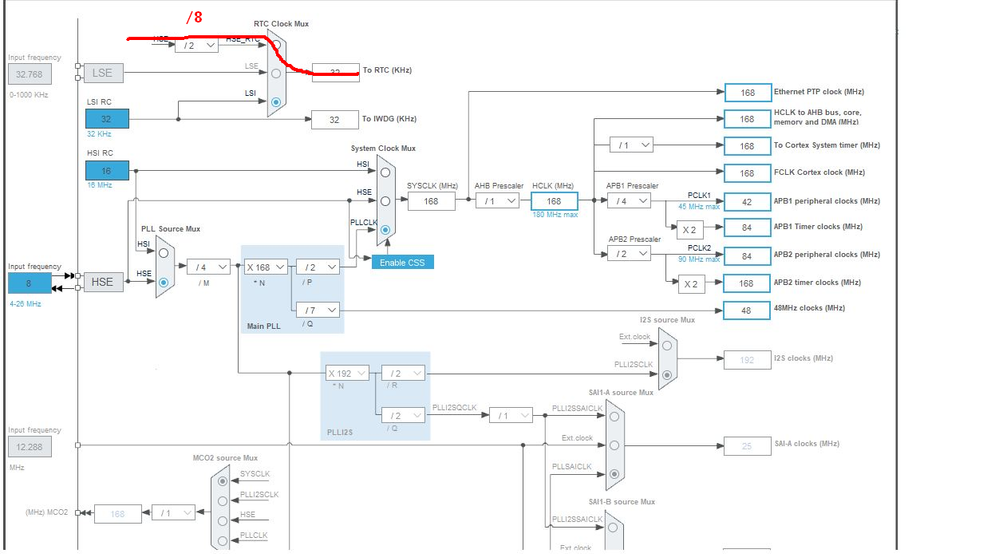Click the HSI RC 16 value box
Screen dimensions: 999x554
coord(107,171)
